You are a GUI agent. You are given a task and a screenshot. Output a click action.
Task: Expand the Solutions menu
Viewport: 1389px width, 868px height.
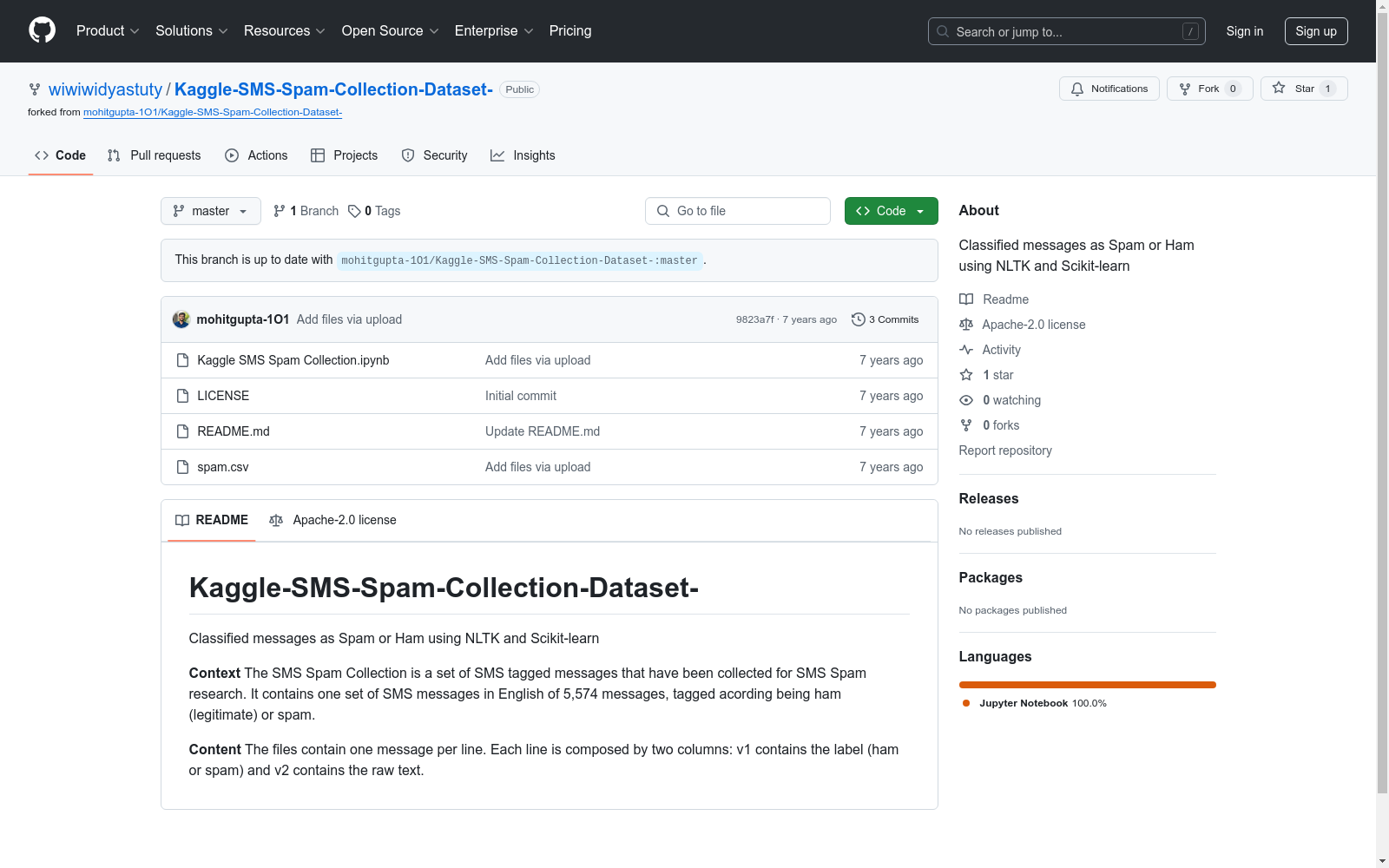[x=192, y=31]
